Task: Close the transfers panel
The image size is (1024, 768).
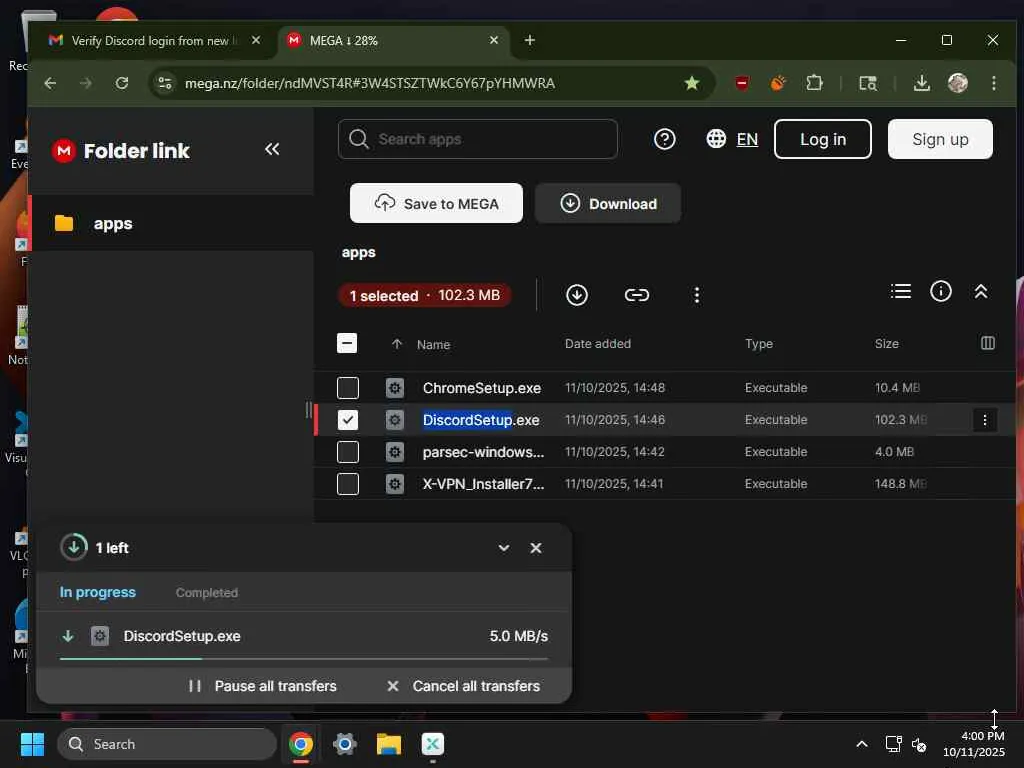Action: point(536,548)
